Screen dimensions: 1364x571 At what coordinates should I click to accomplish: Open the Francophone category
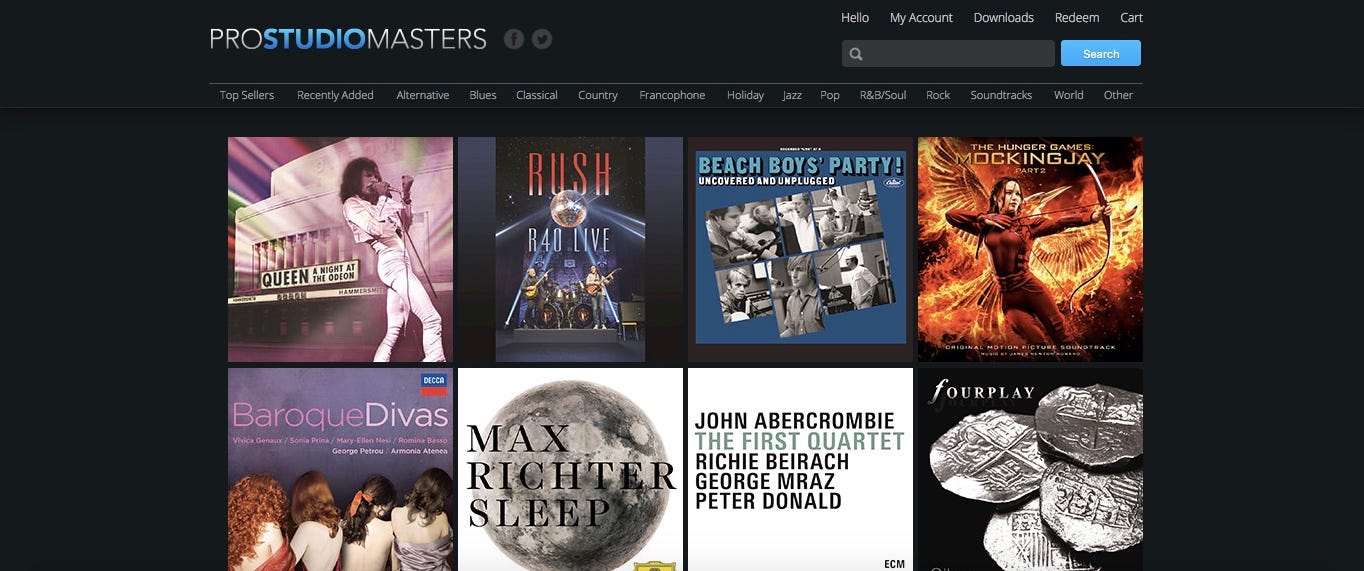coord(672,95)
